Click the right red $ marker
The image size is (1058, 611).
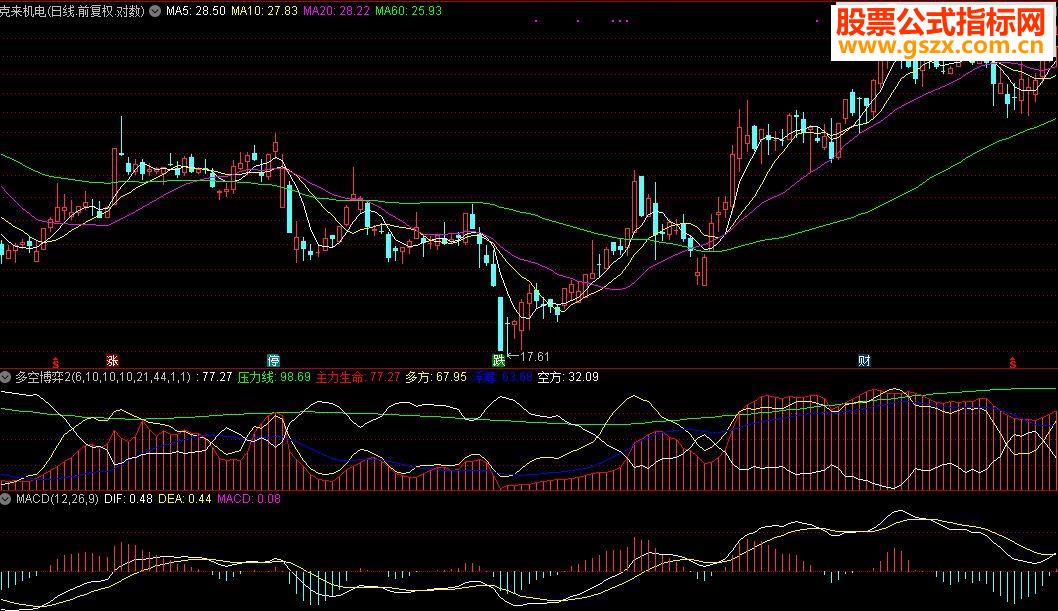coord(1013,363)
